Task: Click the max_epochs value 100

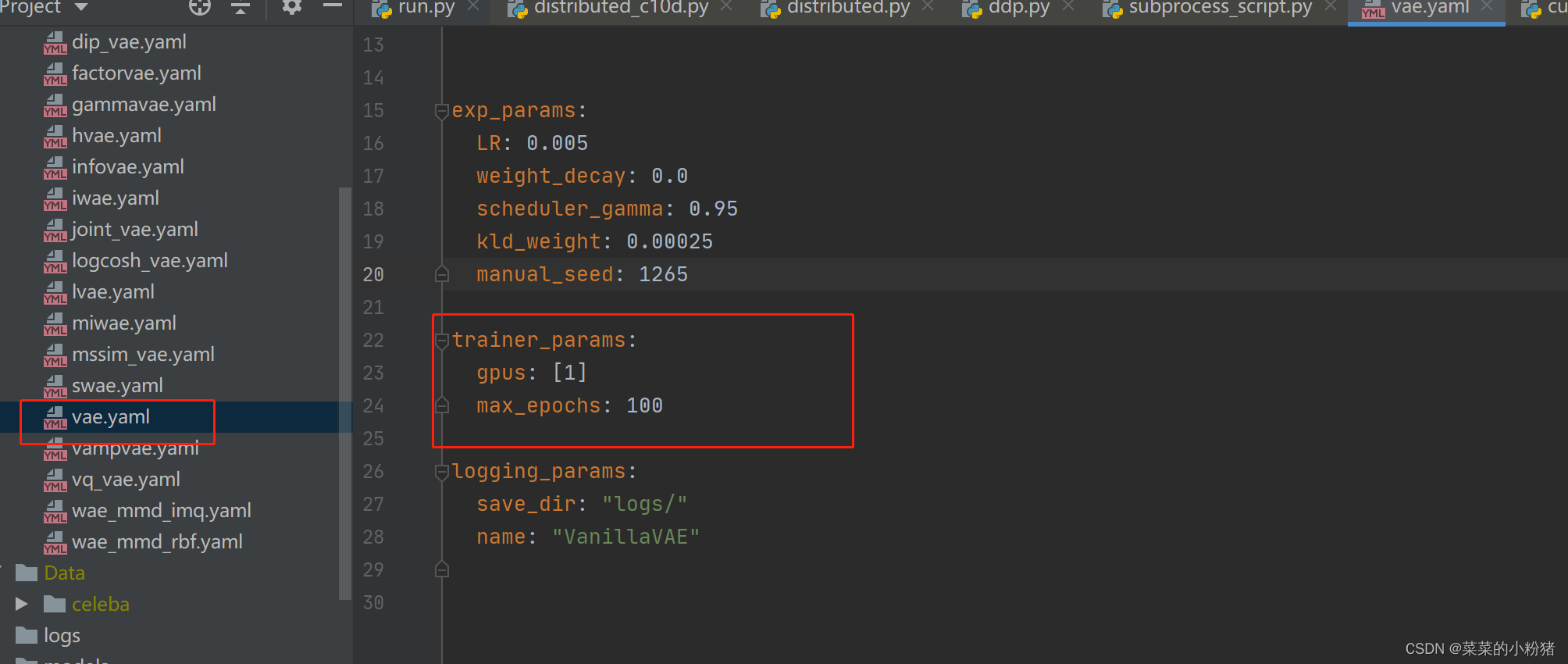Action: [645, 405]
